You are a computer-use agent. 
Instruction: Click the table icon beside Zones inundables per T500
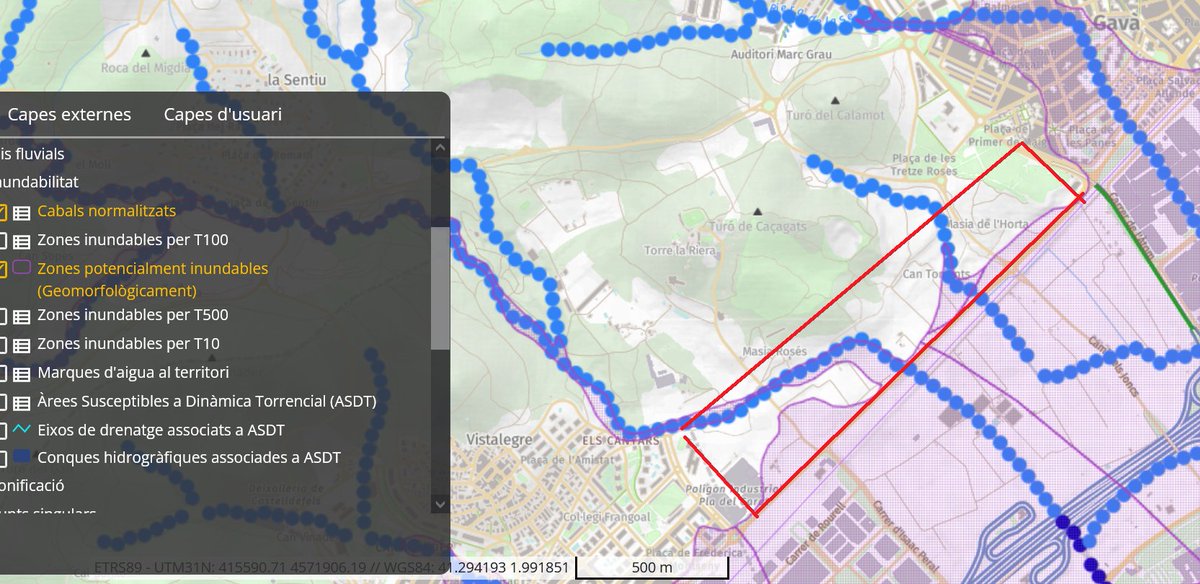pyautogui.click(x=21, y=316)
